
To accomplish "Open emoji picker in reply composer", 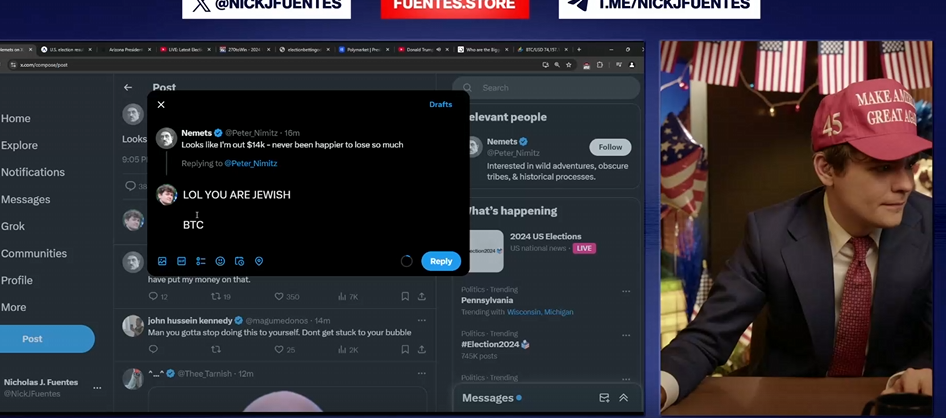I will click(x=220, y=261).
